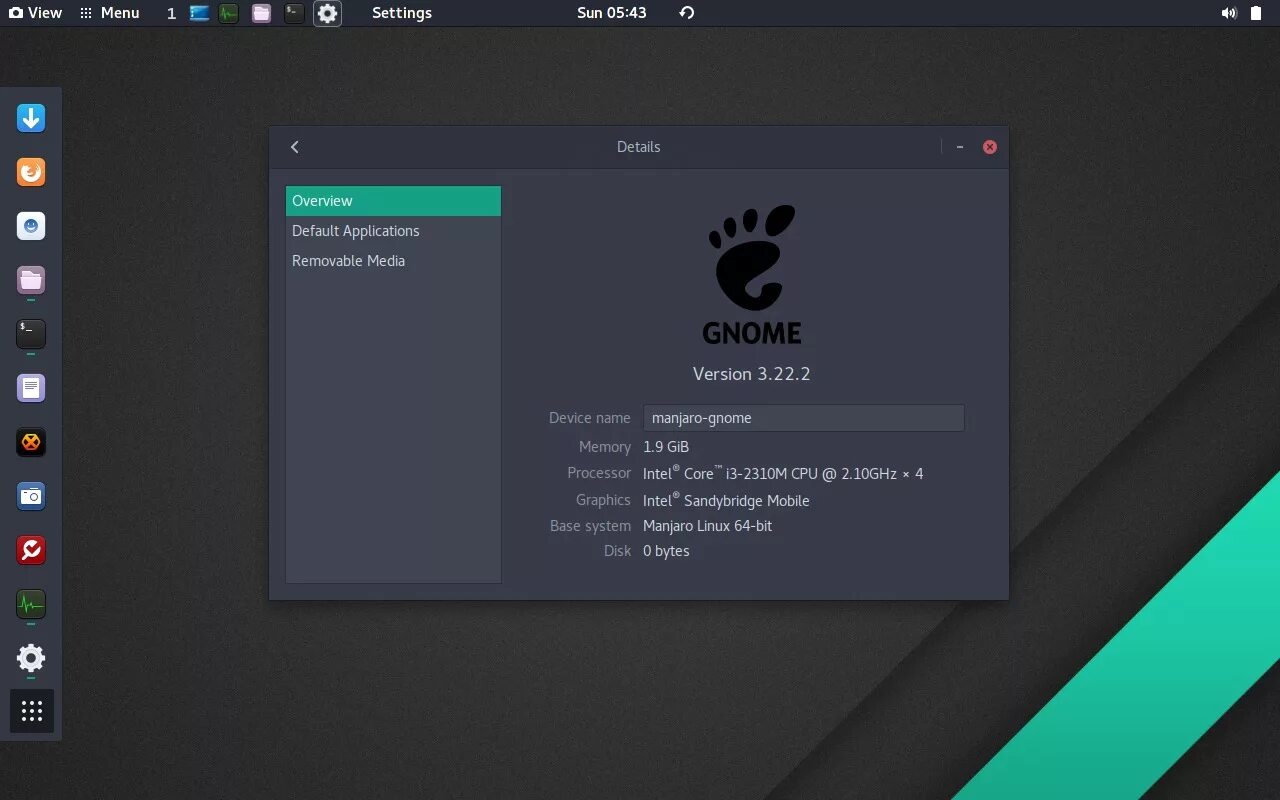Click the Memory value 1.9 GiB

click(666, 447)
